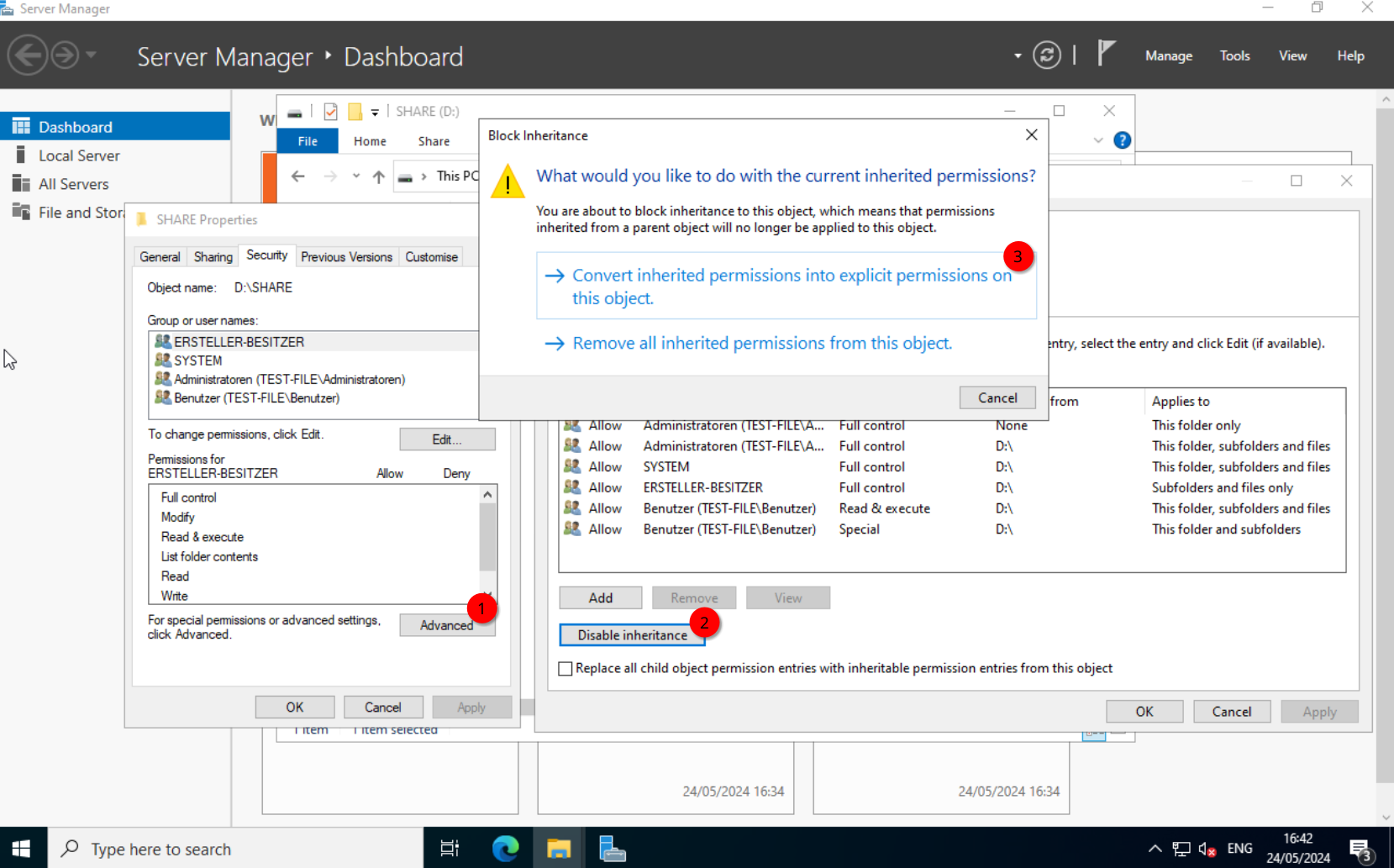The image size is (1394, 868).
Task: Click Explorer up-one-level arrow
Action: (379, 176)
